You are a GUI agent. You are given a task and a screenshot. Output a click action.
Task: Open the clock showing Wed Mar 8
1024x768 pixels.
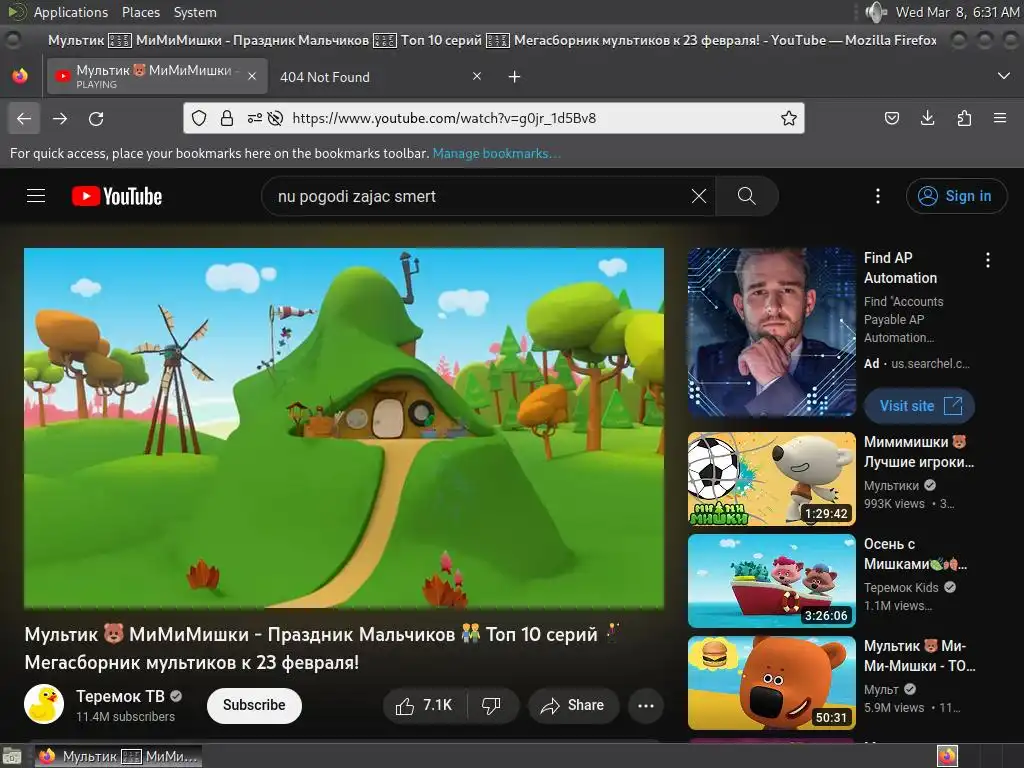pyautogui.click(x=957, y=12)
